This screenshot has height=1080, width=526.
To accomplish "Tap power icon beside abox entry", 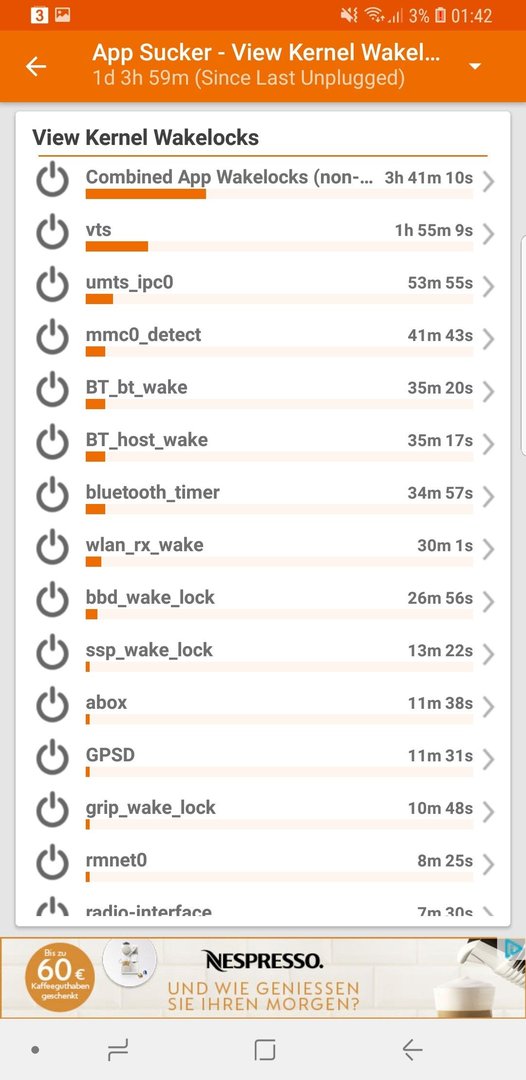I will (x=52, y=705).
